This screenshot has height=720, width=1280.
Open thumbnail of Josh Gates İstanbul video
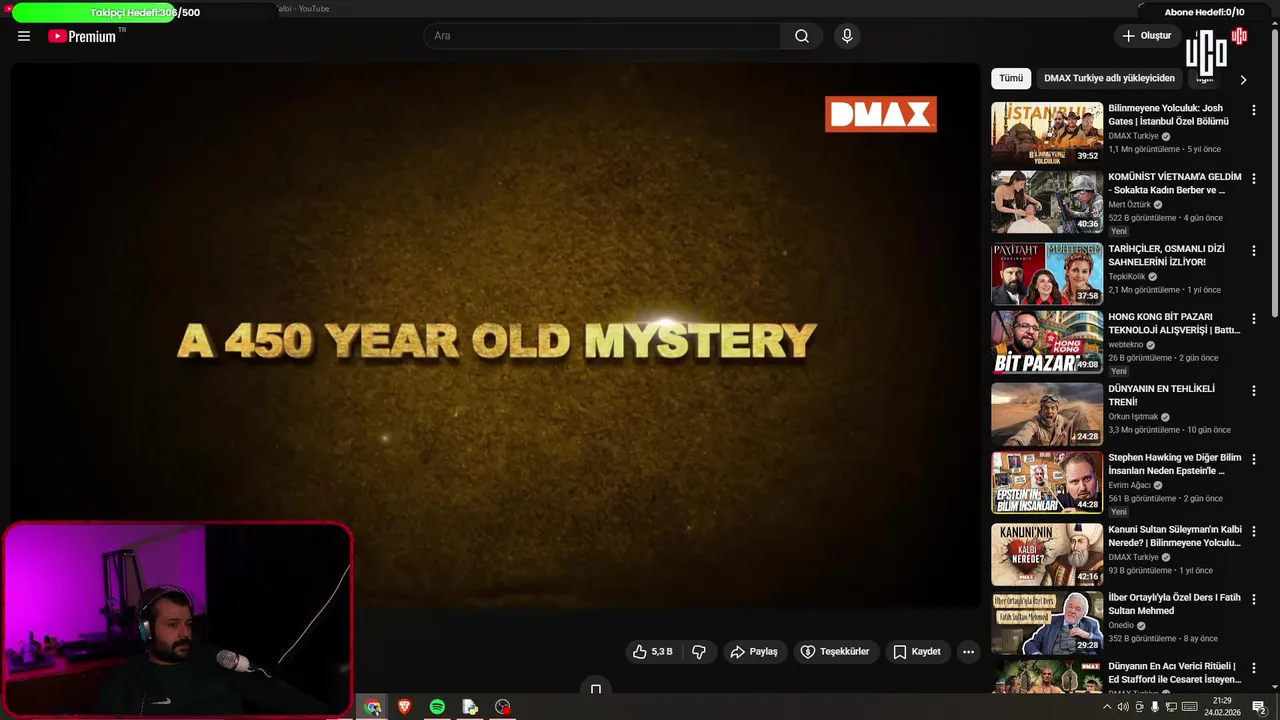pyautogui.click(x=1047, y=133)
